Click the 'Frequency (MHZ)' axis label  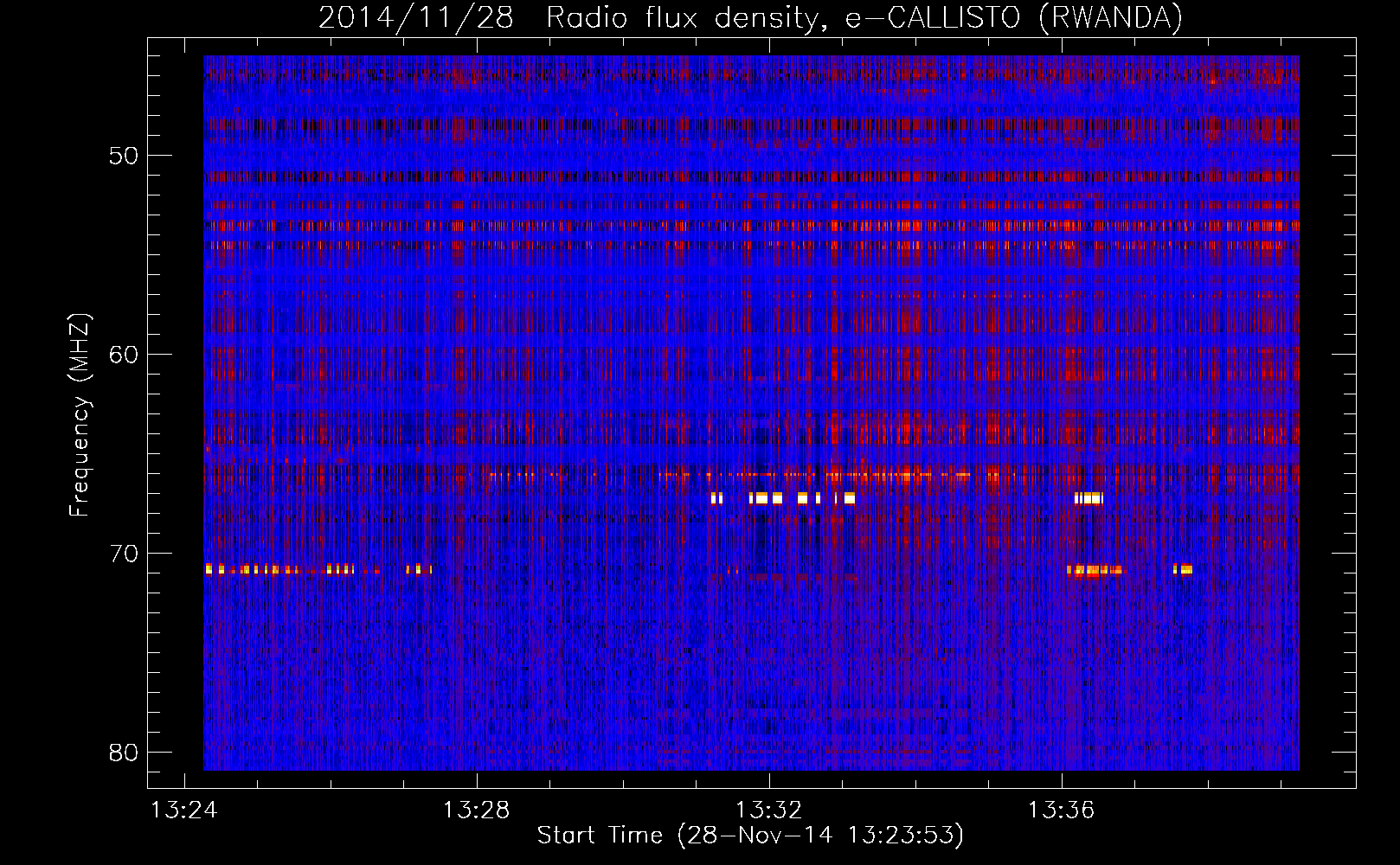coord(80,415)
